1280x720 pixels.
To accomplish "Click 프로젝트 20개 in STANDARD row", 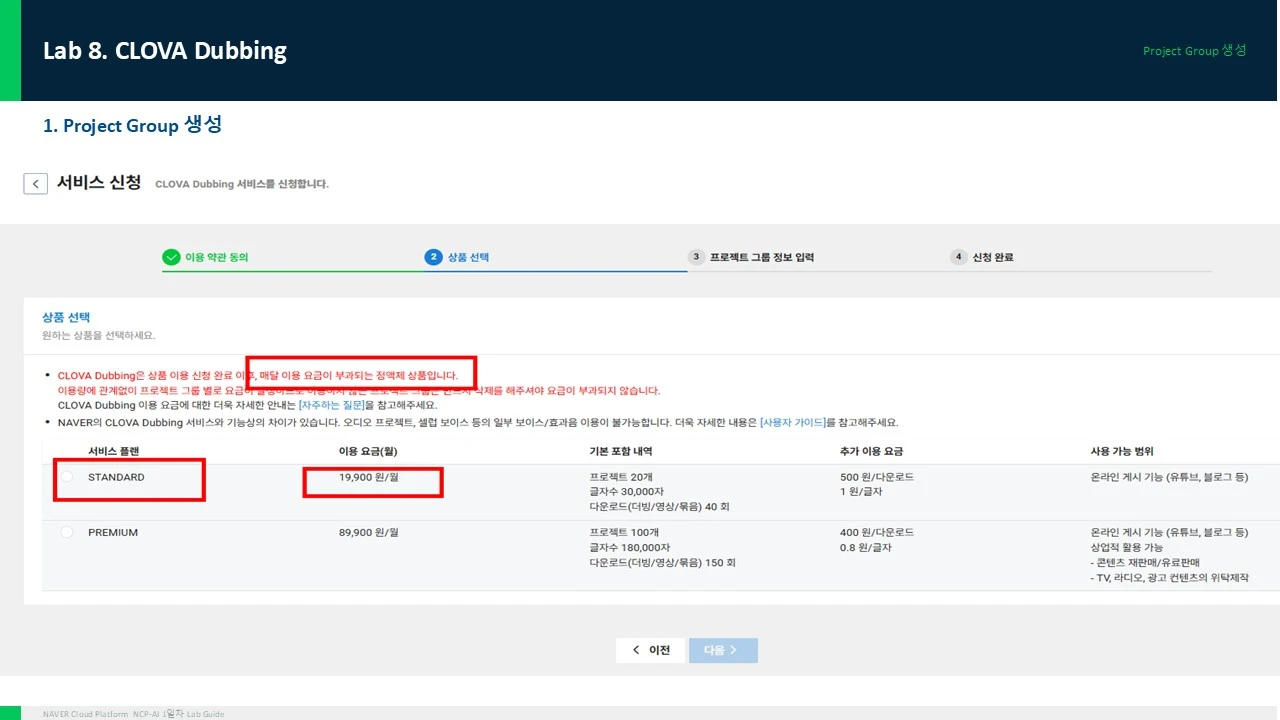I will pos(621,477).
